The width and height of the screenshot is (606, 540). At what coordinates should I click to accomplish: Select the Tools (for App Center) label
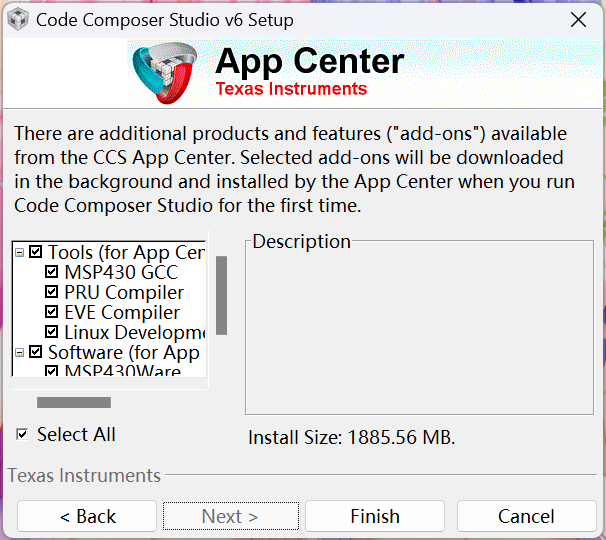click(x=127, y=252)
